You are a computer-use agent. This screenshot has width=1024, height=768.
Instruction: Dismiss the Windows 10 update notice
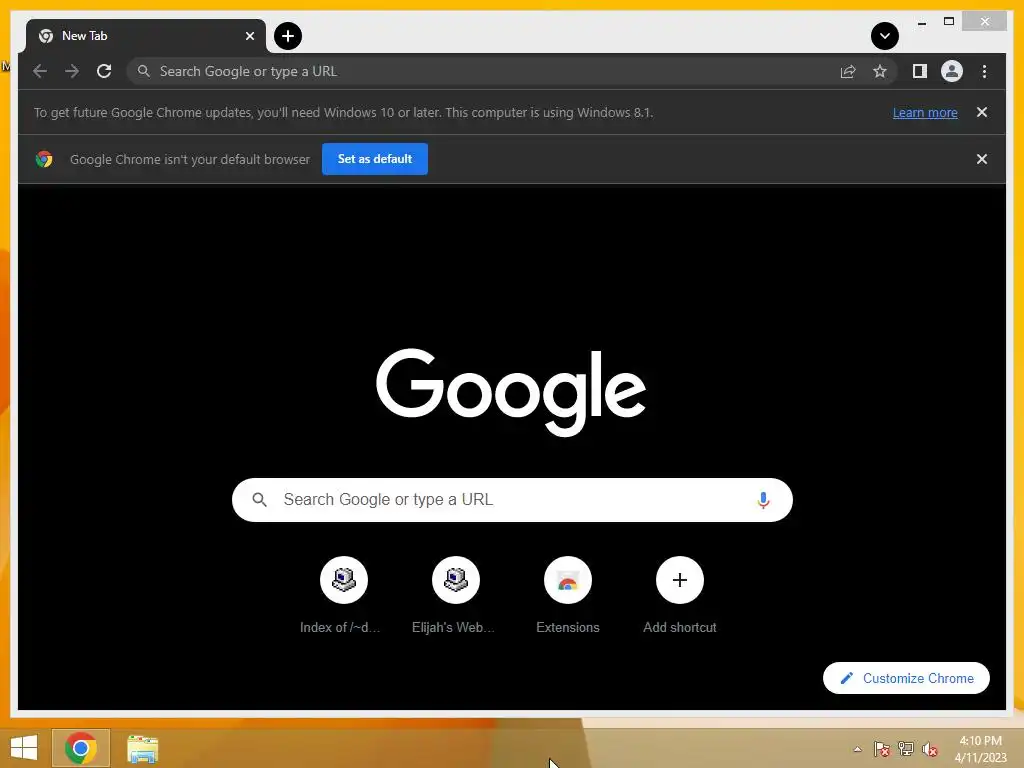pyautogui.click(x=982, y=112)
